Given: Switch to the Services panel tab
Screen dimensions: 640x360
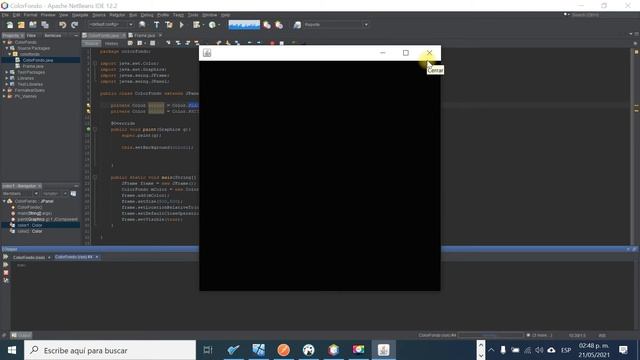Looking at the screenshot, I should [x=53, y=36].
